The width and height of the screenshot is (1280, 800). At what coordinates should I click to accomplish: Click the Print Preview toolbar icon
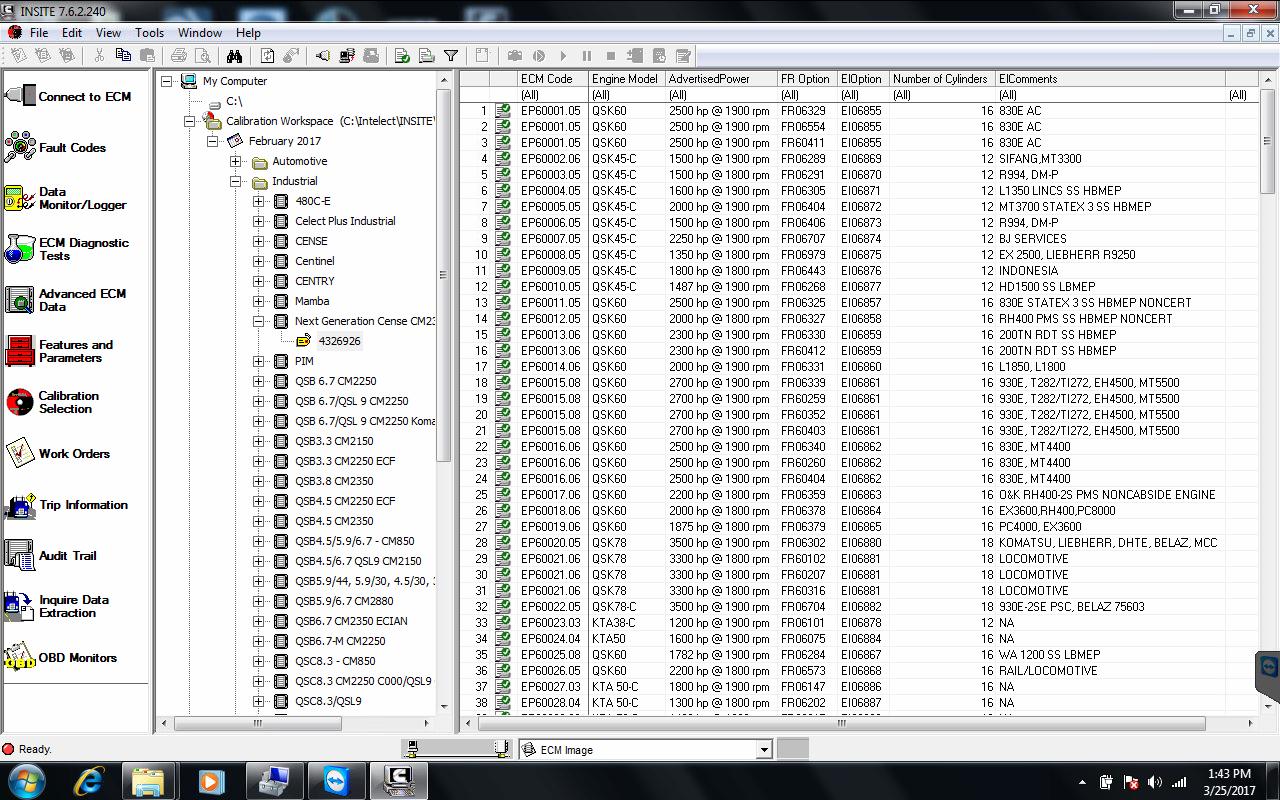[x=202, y=56]
